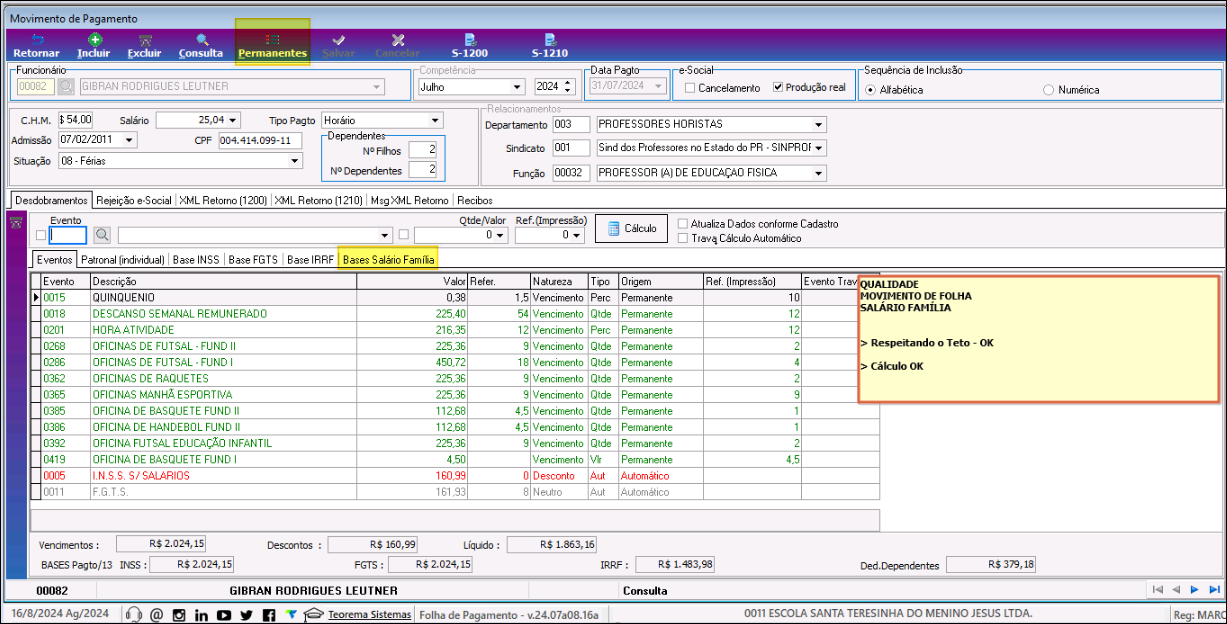Open the Bases Salário Família tab

pos(389,259)
